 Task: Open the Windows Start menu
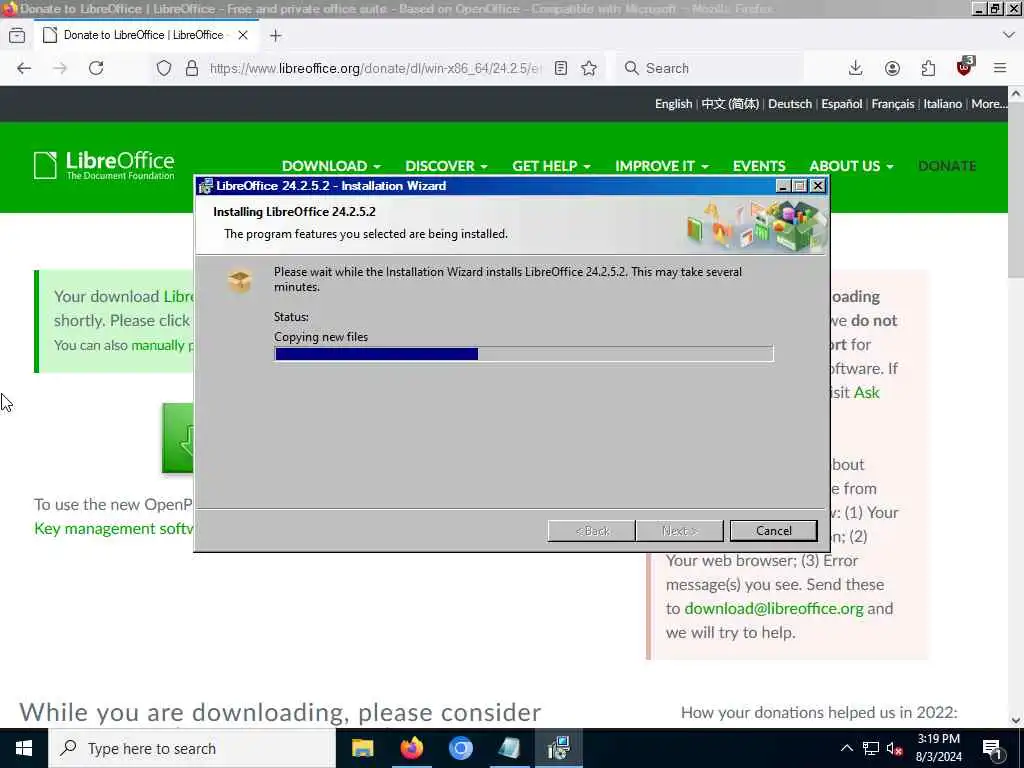tap(24, 748)
